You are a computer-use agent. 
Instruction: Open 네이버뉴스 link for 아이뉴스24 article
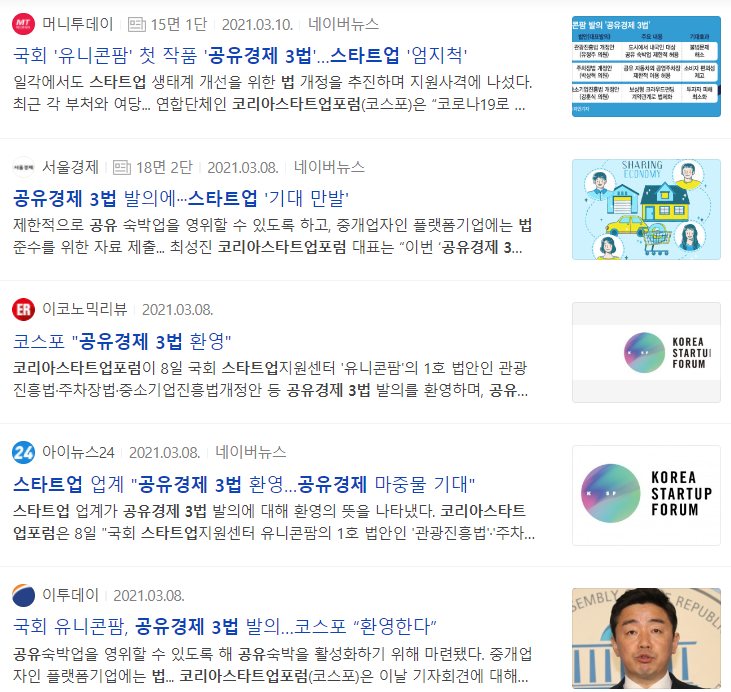[x=250, y=452]
